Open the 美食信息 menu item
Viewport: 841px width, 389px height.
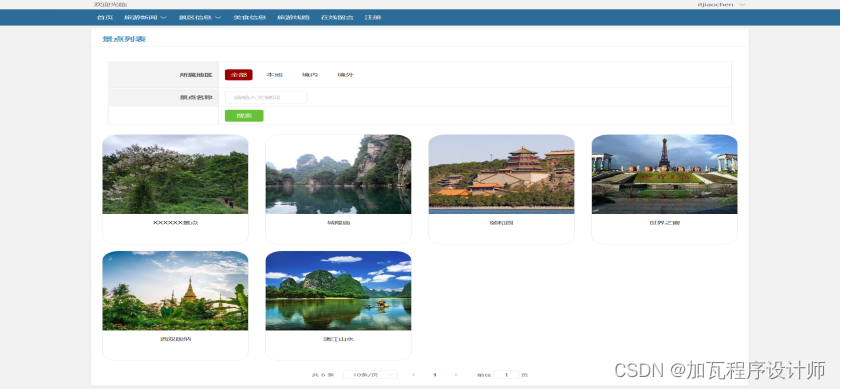pyautogui.click(x=249, y=17)
